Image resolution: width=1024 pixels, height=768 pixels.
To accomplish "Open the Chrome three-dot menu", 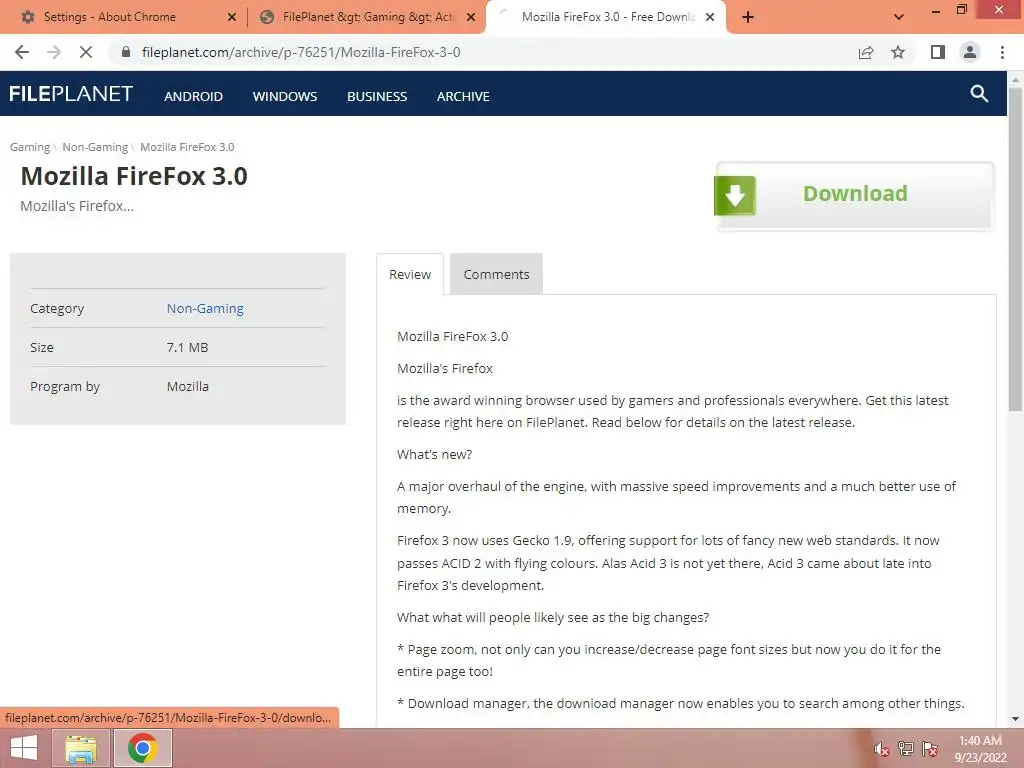I will [1002, 52].
